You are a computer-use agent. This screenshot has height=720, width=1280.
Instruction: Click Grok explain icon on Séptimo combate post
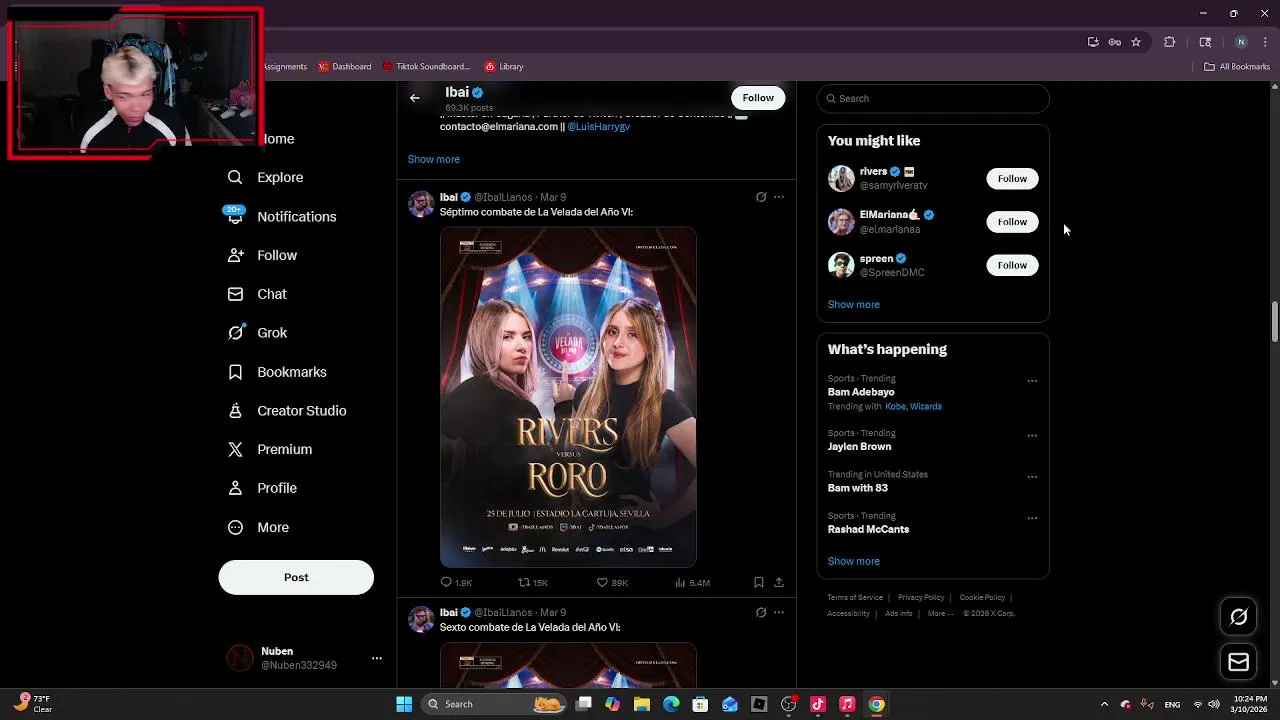(x=761, y=197)
